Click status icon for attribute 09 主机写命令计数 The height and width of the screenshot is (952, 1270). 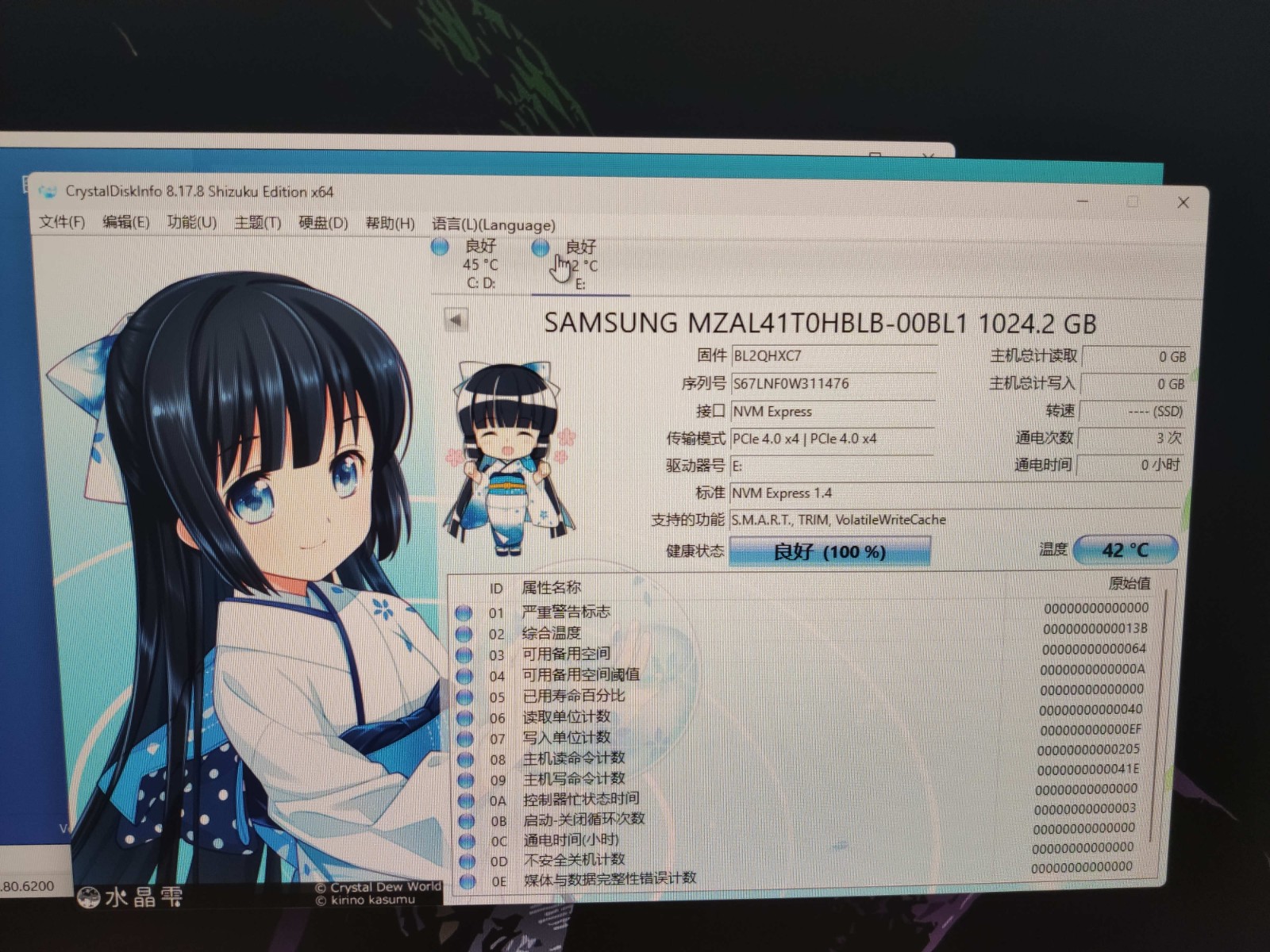click(466, 780)
